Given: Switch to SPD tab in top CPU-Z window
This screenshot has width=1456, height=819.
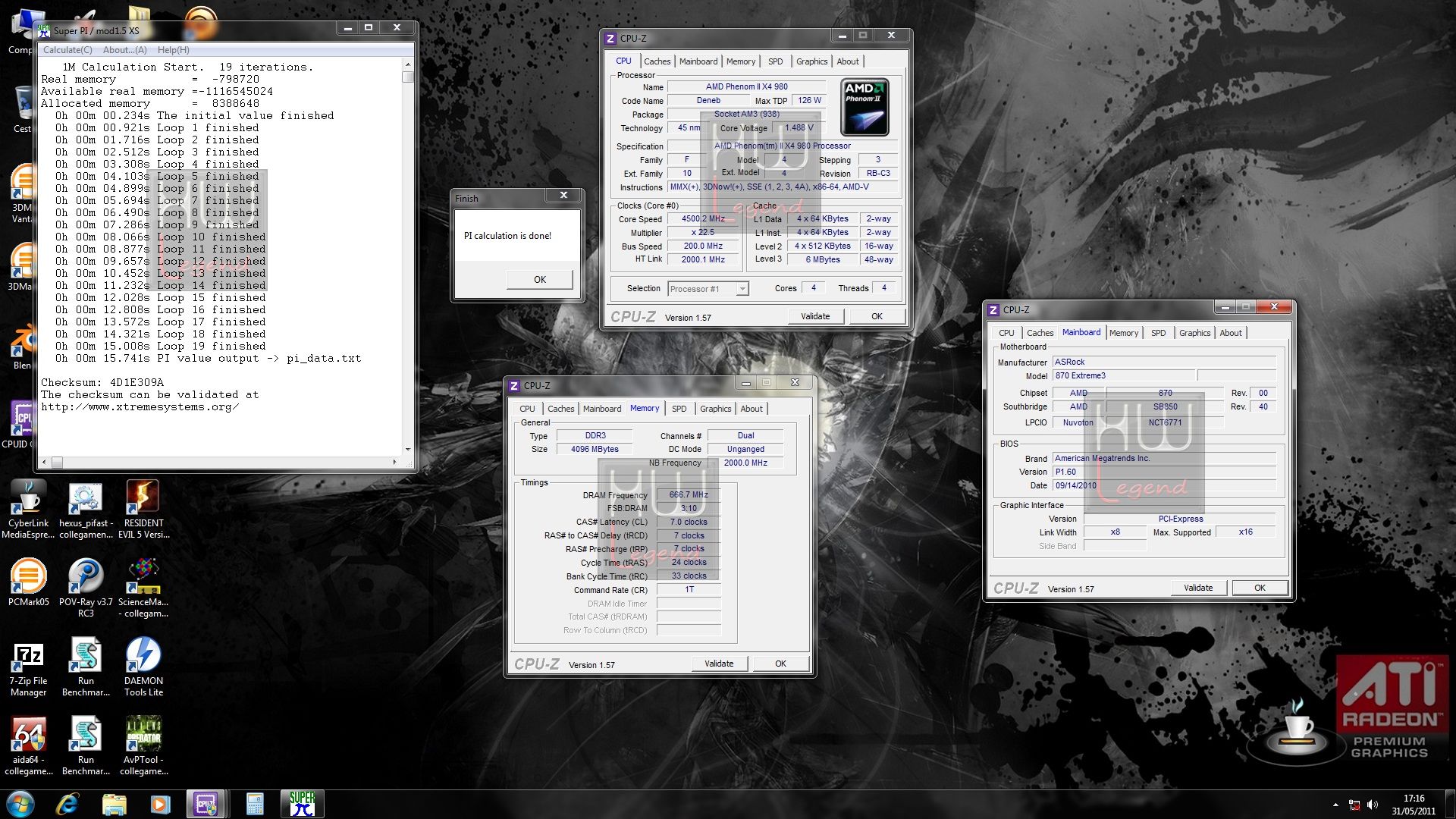Looking at the screenshot, I should 775,61.
